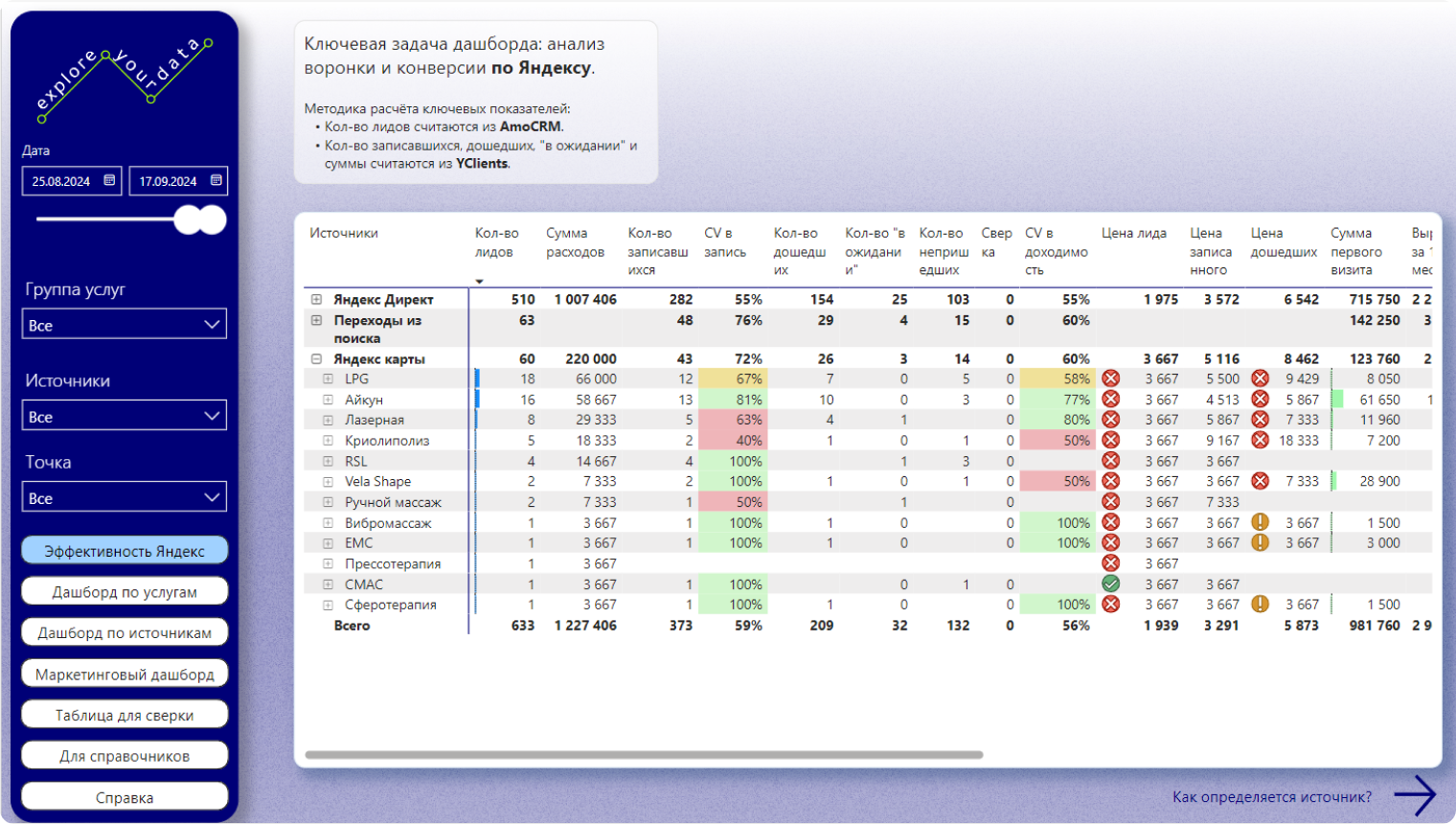Click green checkmark icon in CMAC row

pos(1111,584)
